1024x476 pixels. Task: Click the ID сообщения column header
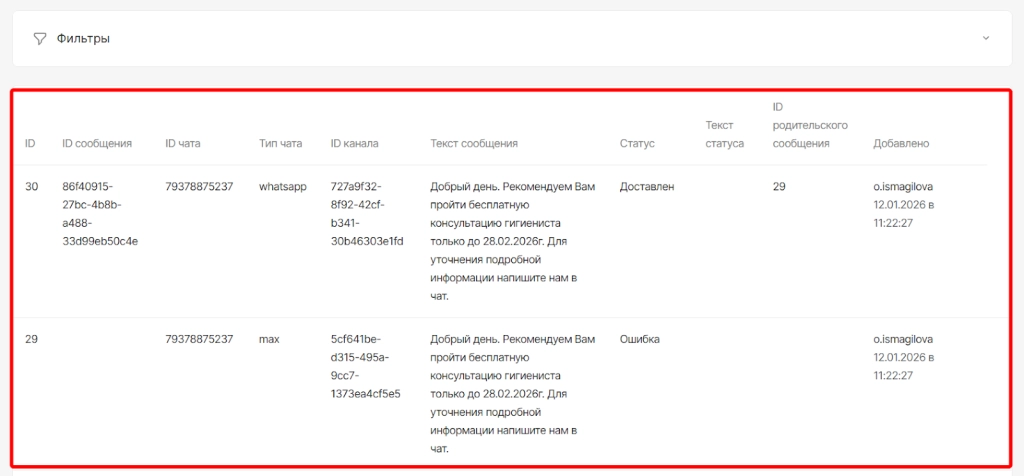(97, 144)
